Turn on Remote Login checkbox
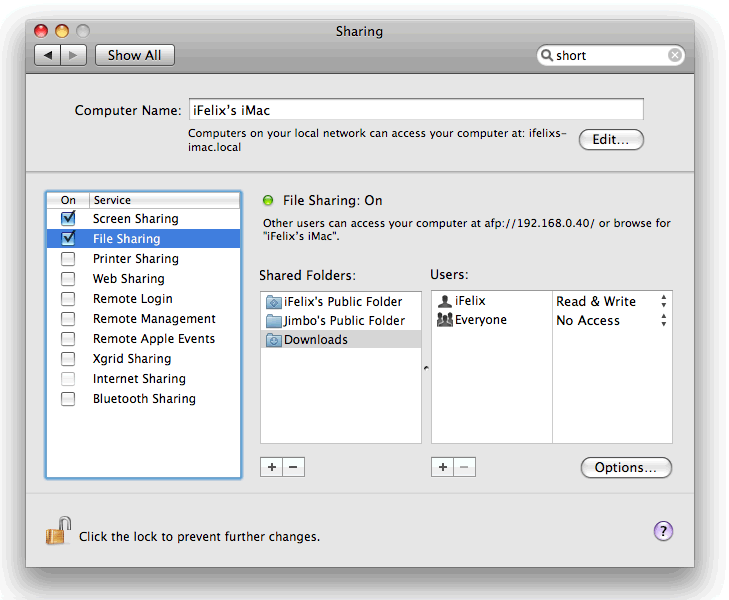 (x=68, y=298)
